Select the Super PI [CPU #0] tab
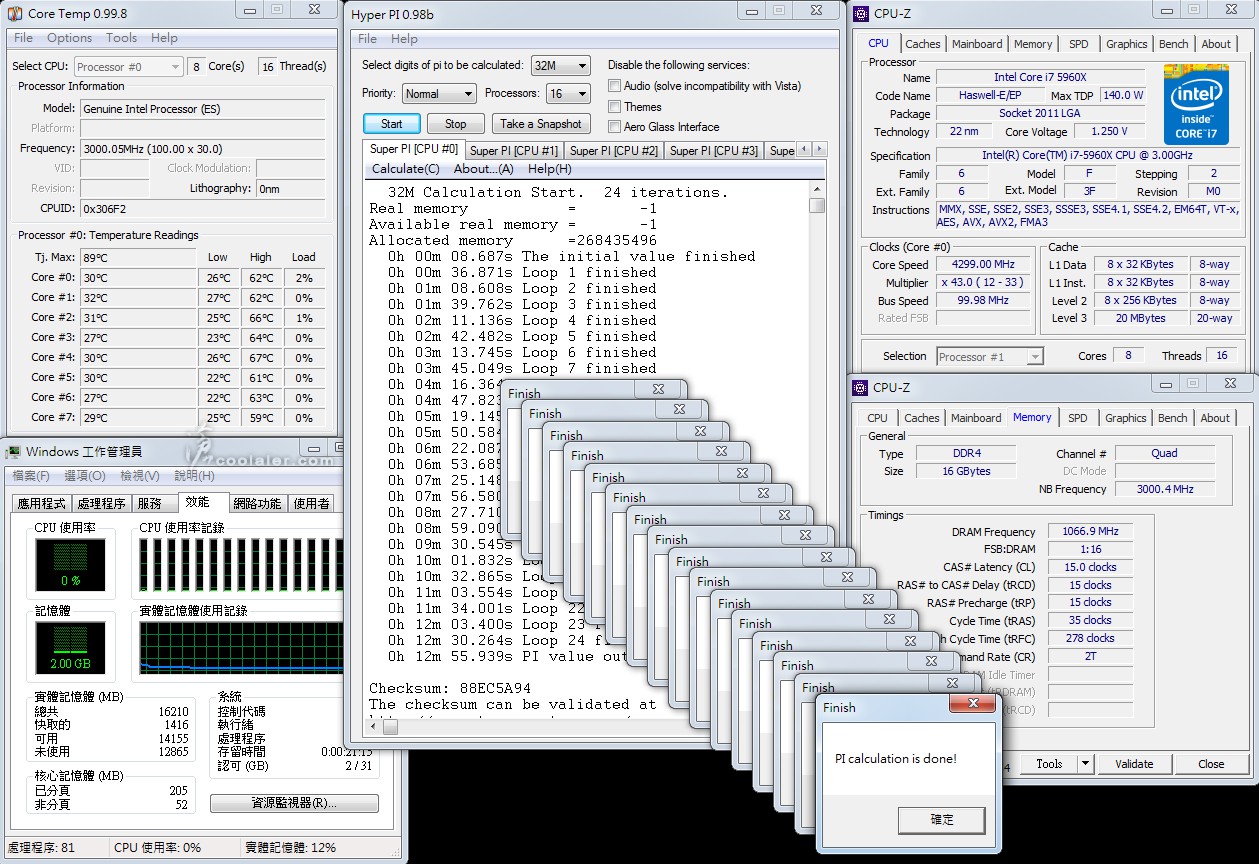The image size is (1259, 864). [x=414, y=149]
